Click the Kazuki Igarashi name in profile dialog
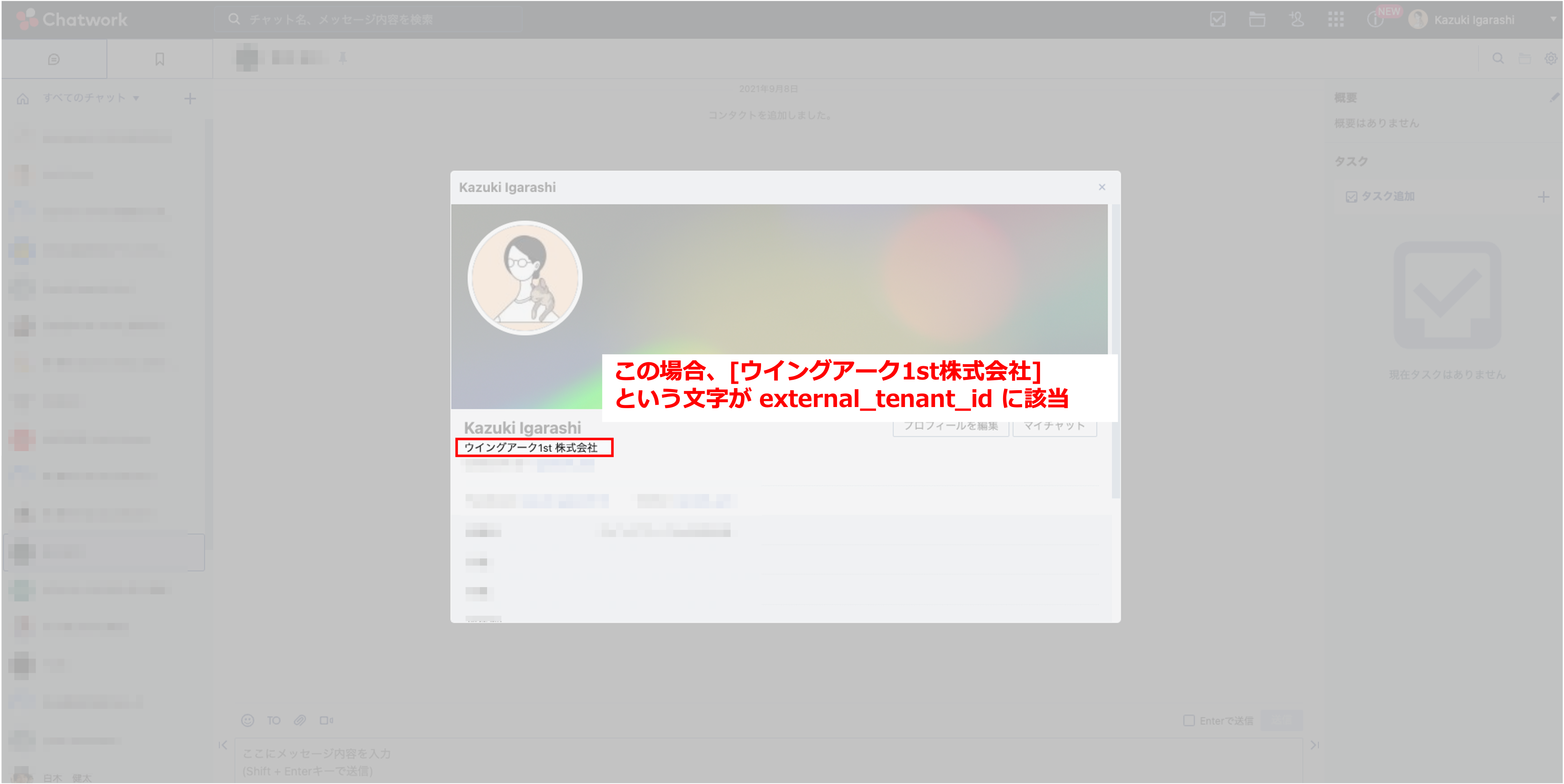Image resolution: width=1564 pixels, height=784 pixels. pos(523,427)
